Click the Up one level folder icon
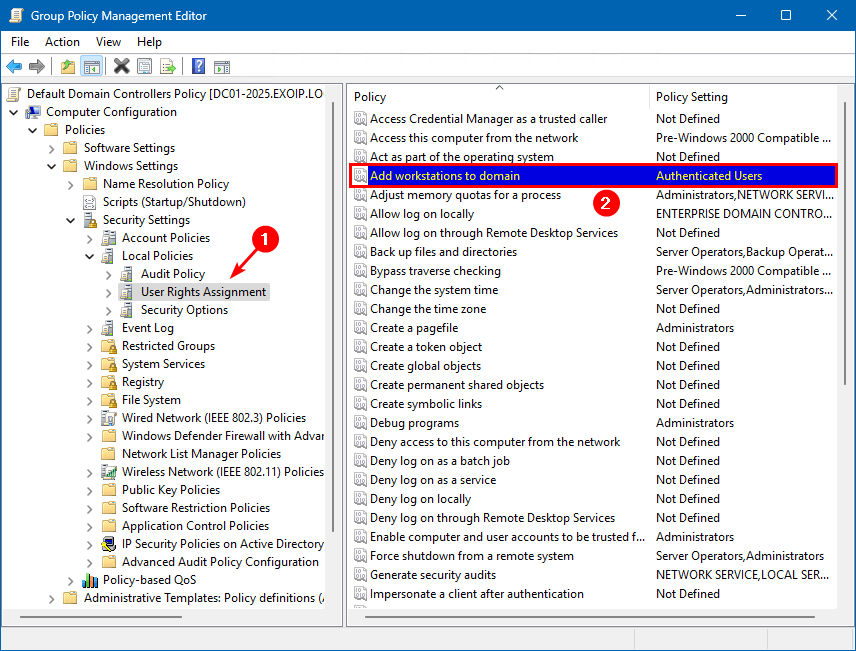 67,67
